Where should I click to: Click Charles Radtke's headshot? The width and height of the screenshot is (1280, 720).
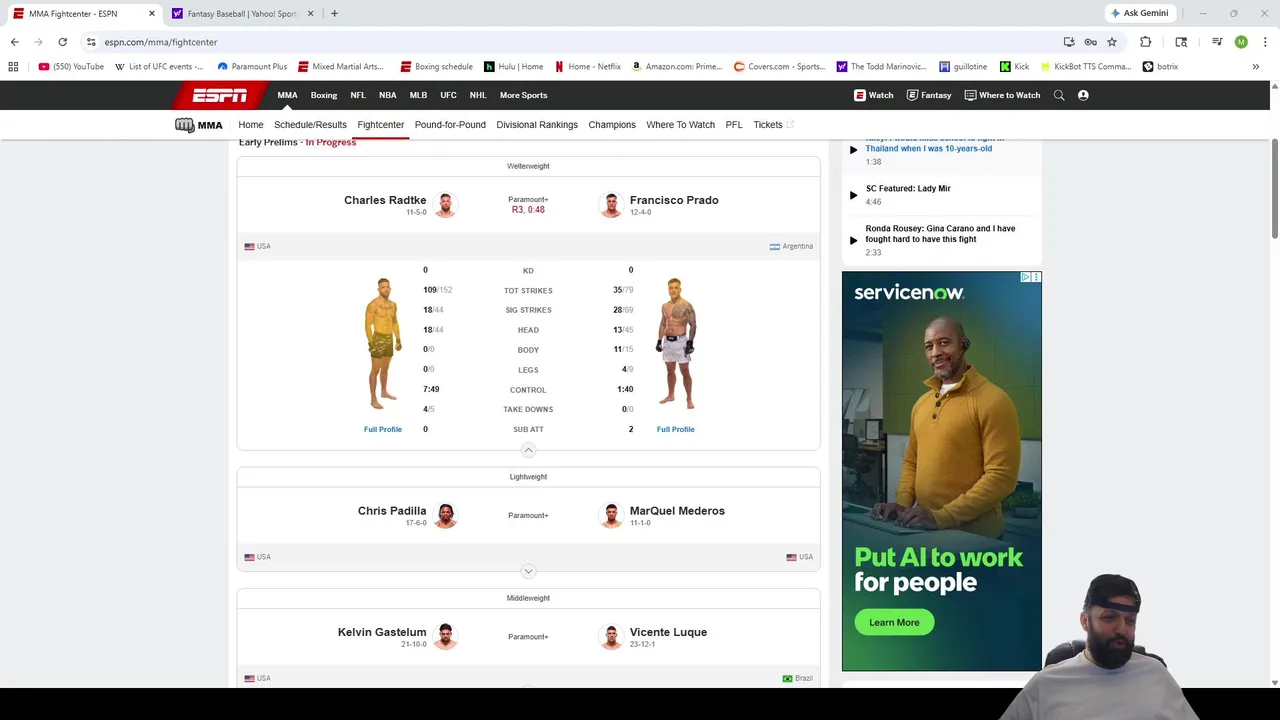click(445, 204)
